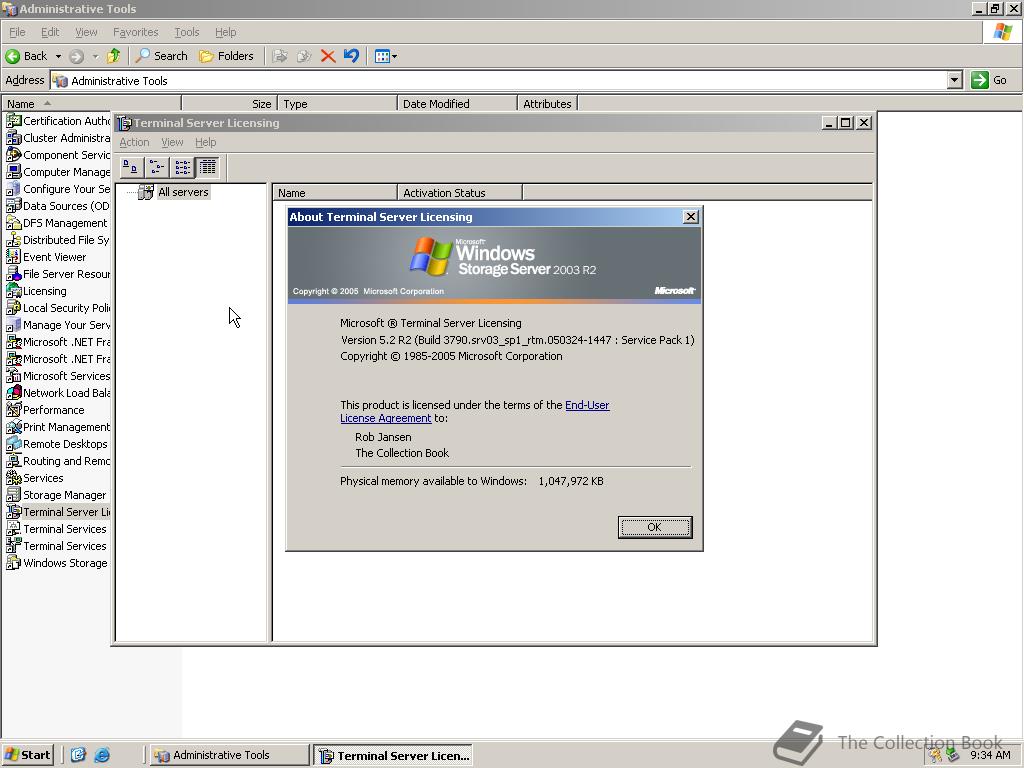Select the Routing and Remote Access icon

(x=14, y=460)
